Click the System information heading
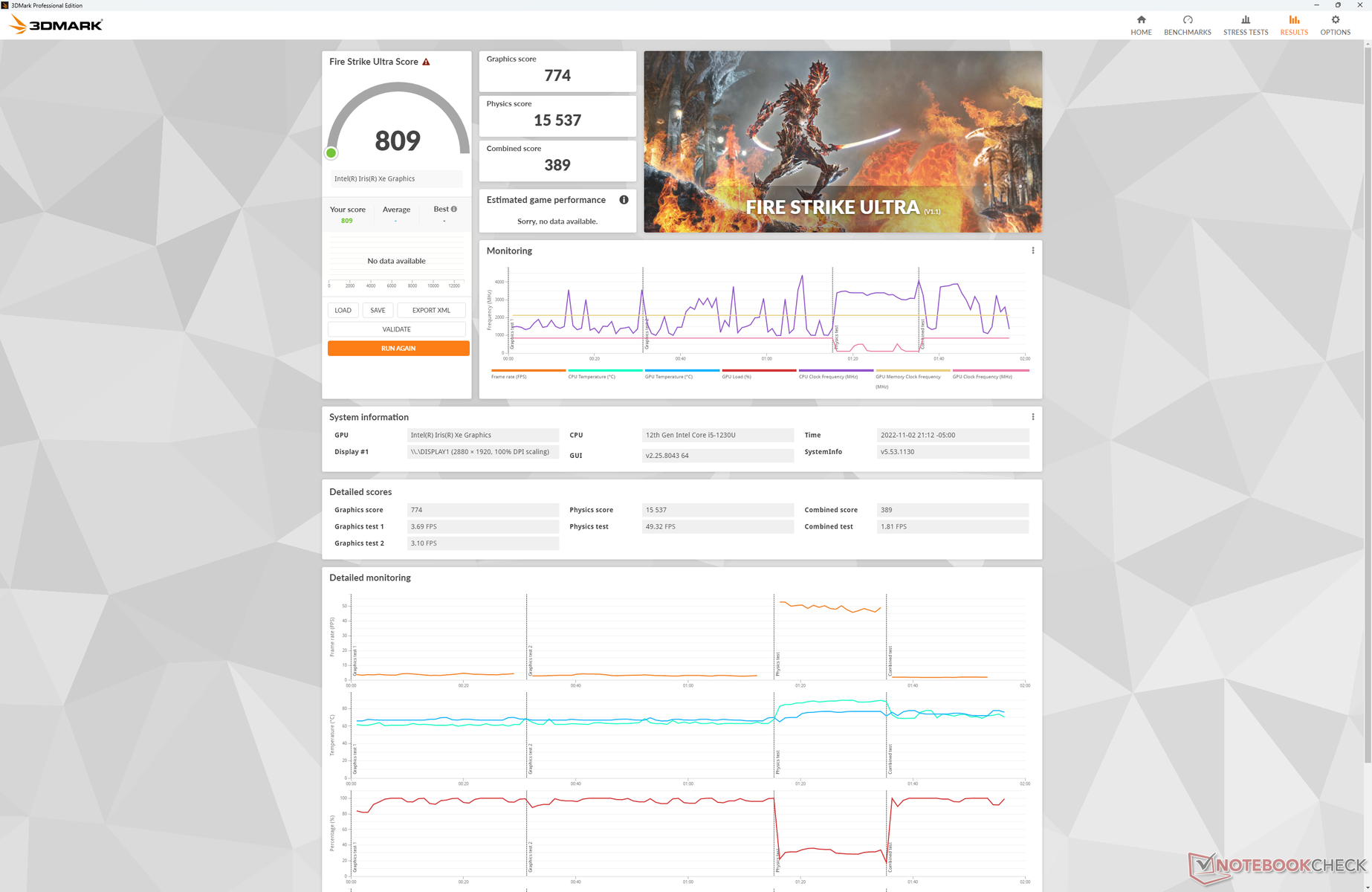This screenshot has width=1372, height=892. point(369,417)
